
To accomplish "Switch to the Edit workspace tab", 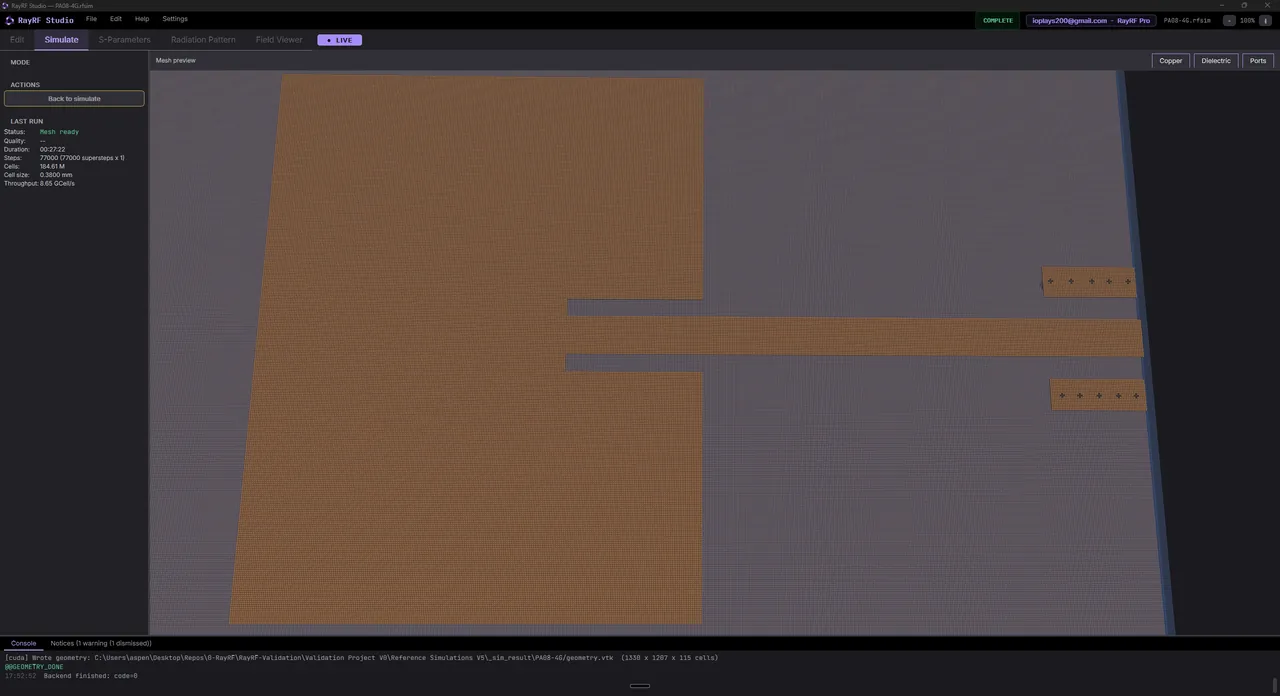I will coord(17,40).
